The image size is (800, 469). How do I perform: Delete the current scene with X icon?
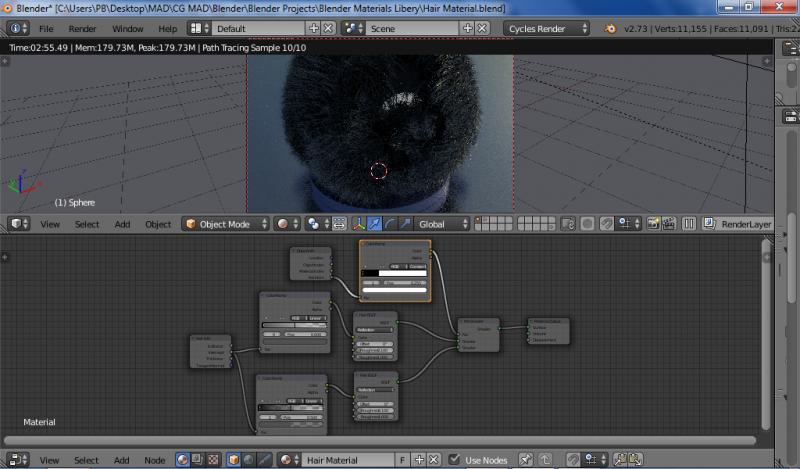click(482, 29)
